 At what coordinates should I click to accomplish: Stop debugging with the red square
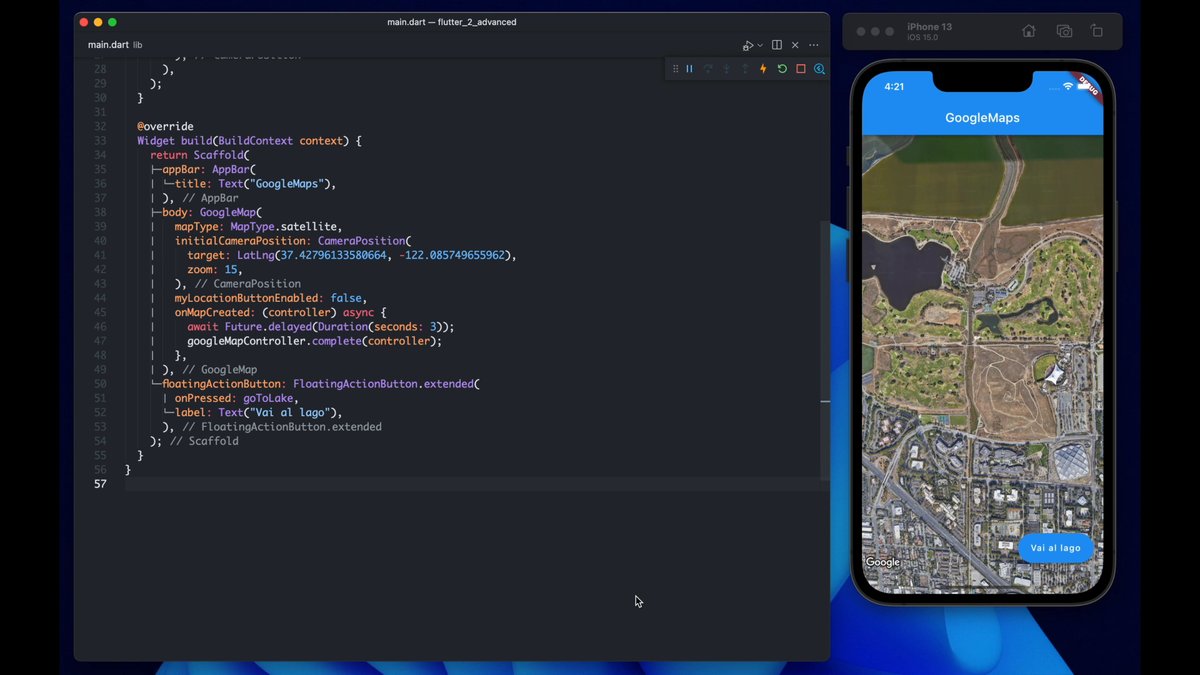[800, 69]
